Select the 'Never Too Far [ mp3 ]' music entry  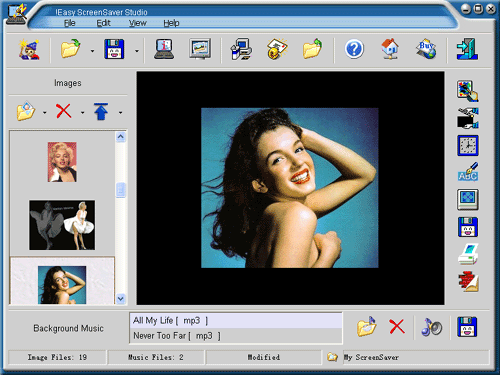coord(236,335)
